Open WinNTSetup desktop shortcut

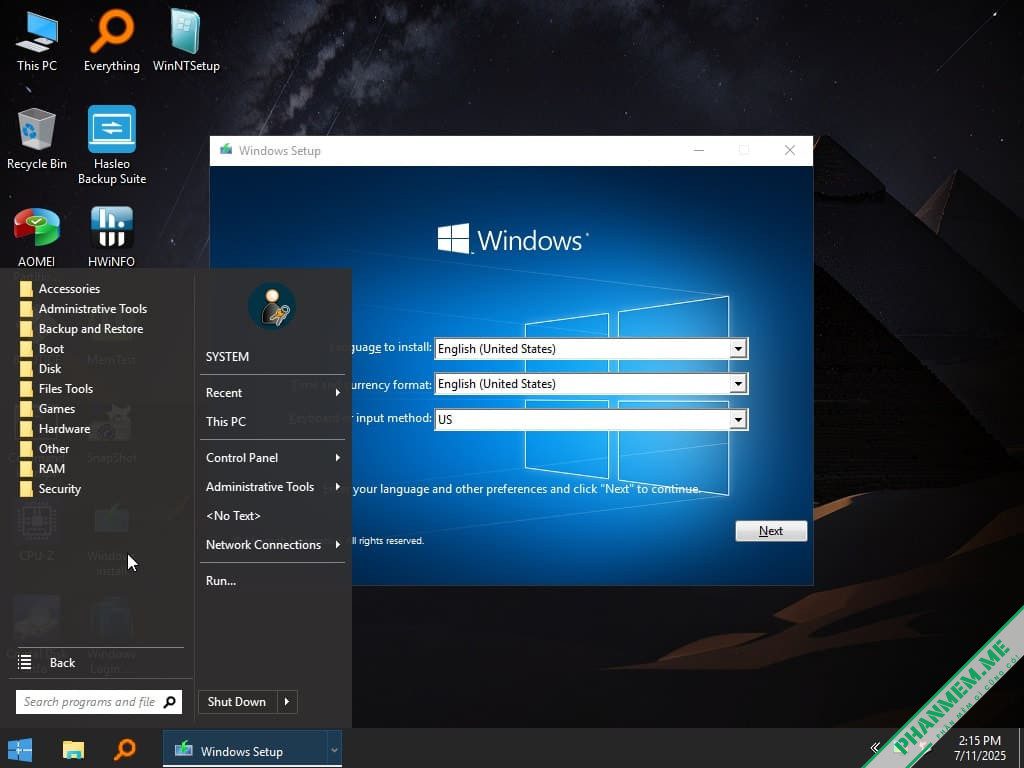[186, 40]
